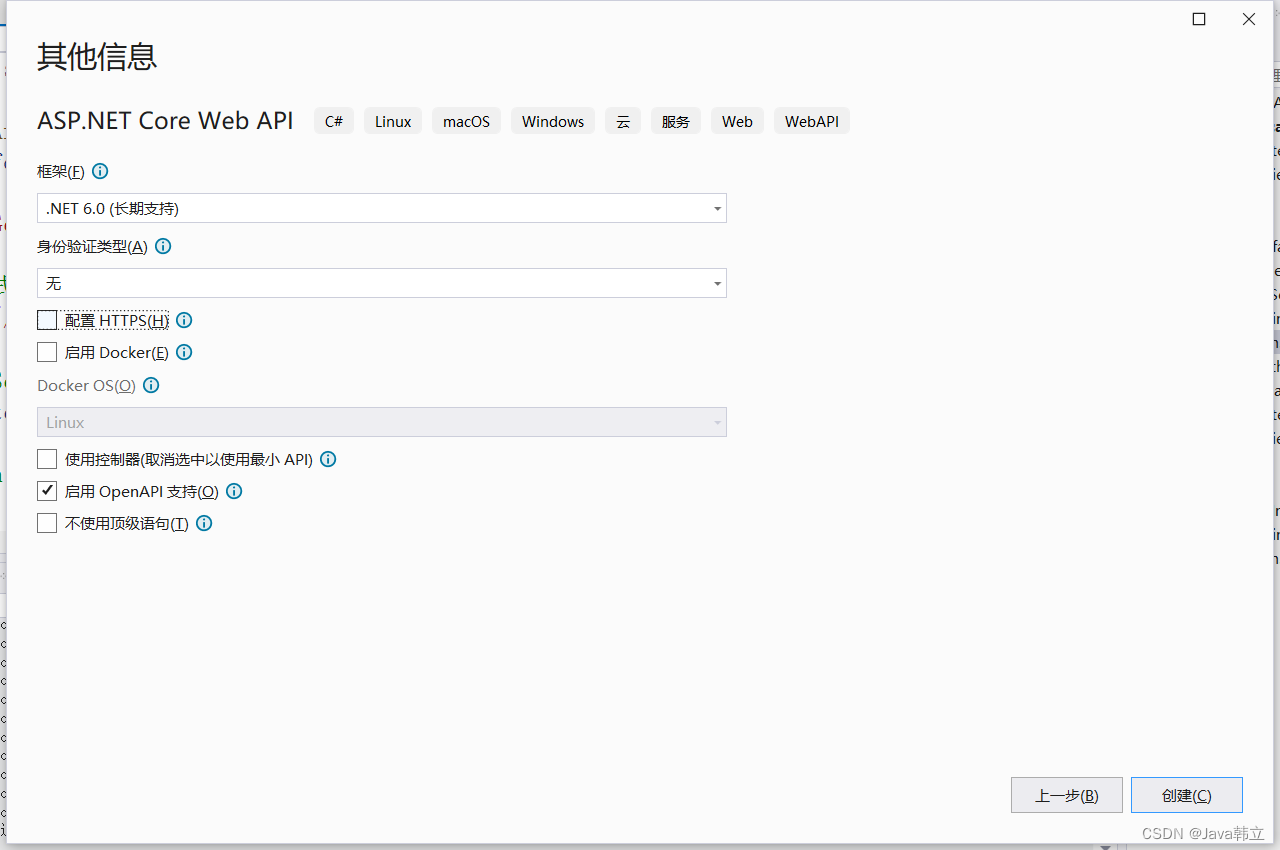Click the info icon beside 身份验证类型(A)
The width and height of the screenshot is (1280, 850).
(x=163, y=246)
